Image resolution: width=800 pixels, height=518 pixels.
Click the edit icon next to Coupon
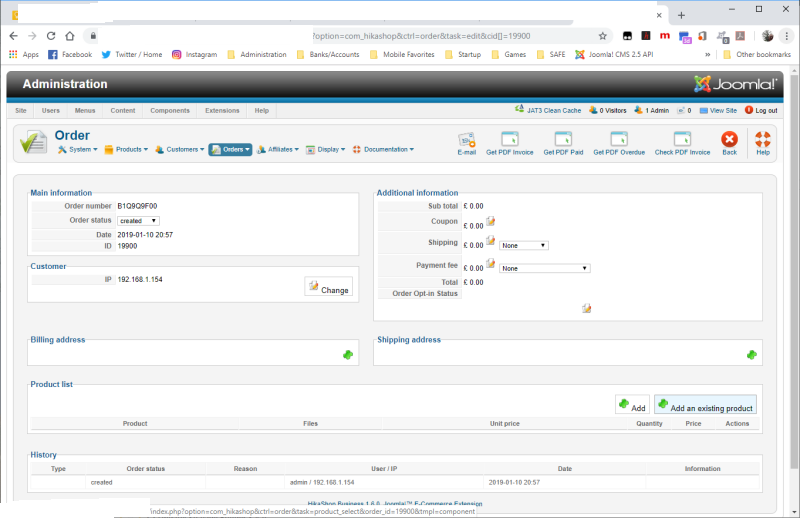pyautogui.click(x=491, y=221)
